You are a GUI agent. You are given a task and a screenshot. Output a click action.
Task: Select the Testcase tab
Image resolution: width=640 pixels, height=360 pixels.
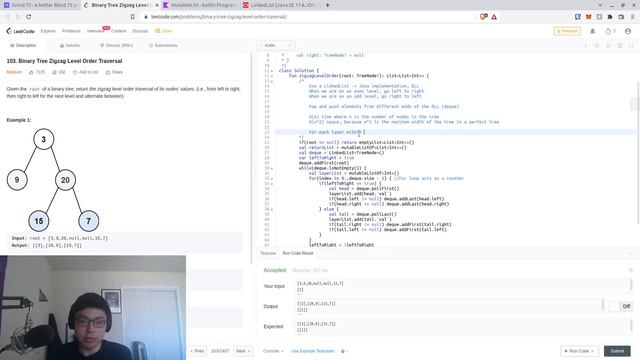pos(268,253)
